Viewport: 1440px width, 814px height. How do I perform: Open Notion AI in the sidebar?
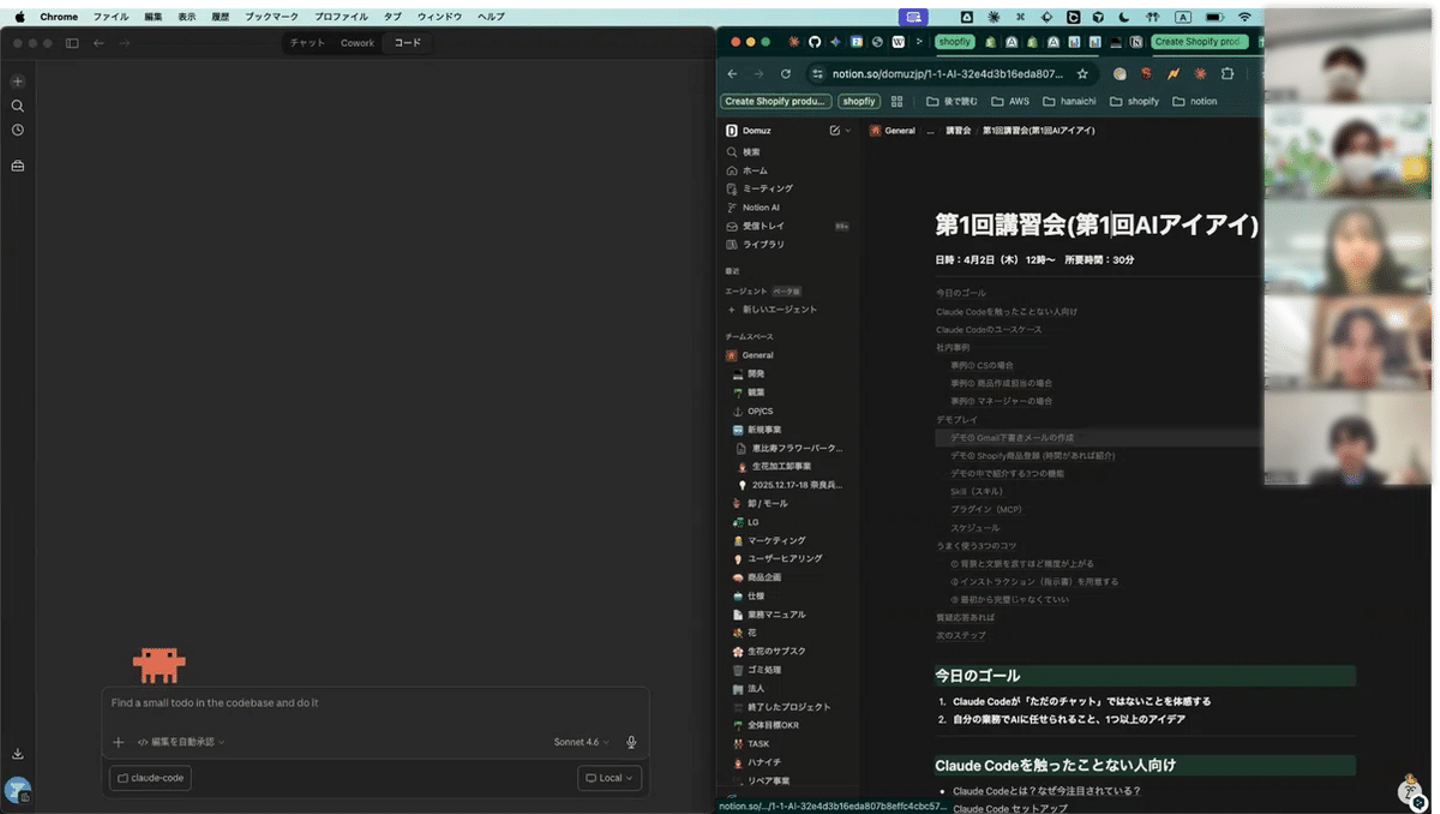761,208
